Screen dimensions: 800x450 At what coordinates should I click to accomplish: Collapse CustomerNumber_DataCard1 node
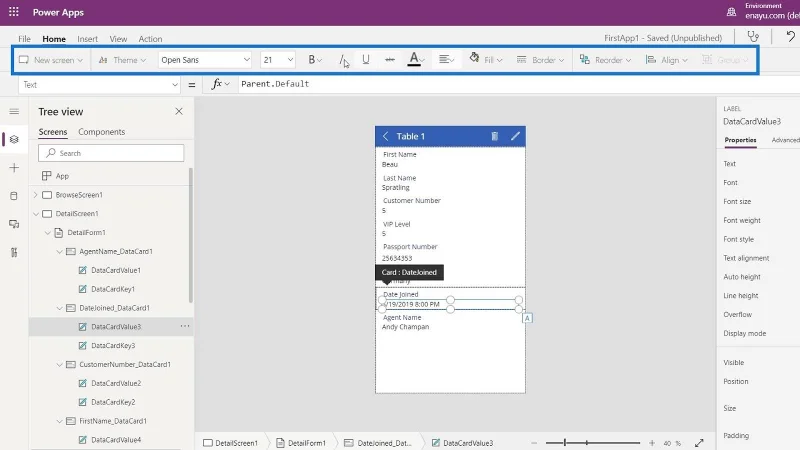[x=59, y=365]
